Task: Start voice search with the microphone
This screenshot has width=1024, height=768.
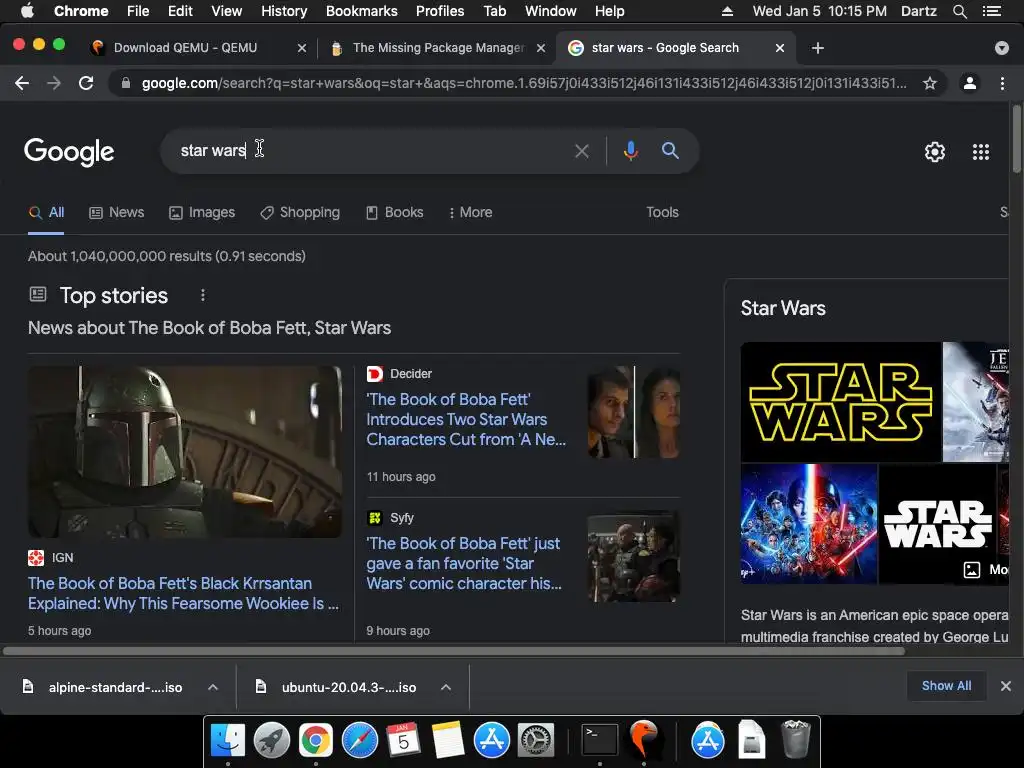Action: point(630,151)
